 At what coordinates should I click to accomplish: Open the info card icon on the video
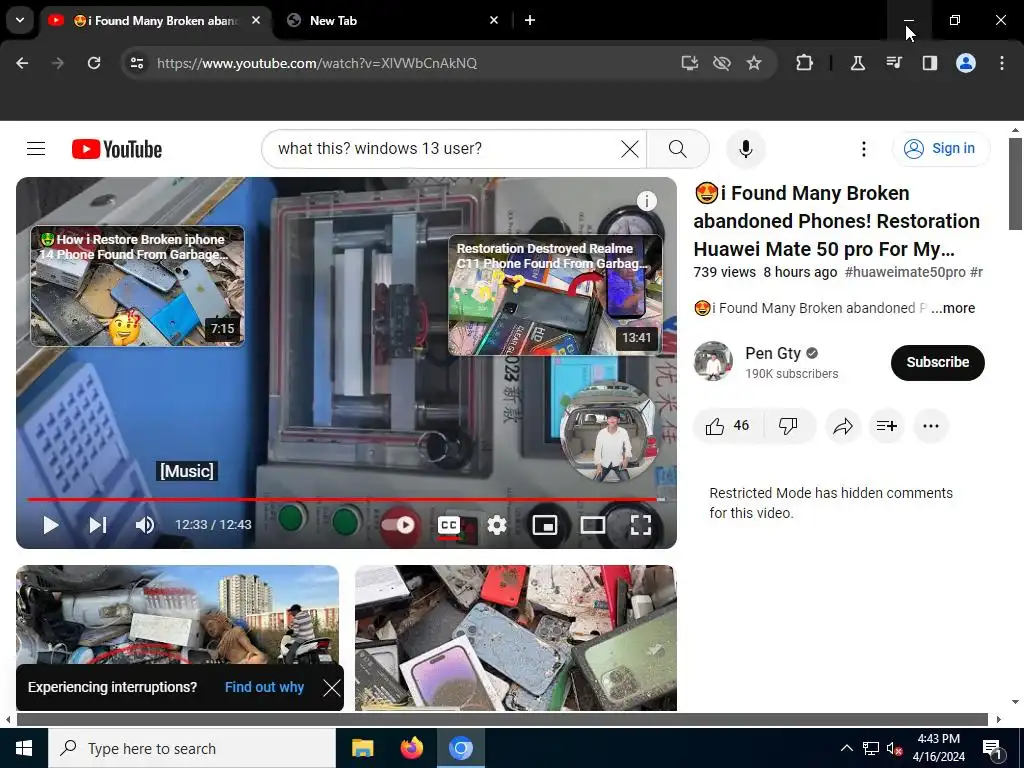(647, 200)
